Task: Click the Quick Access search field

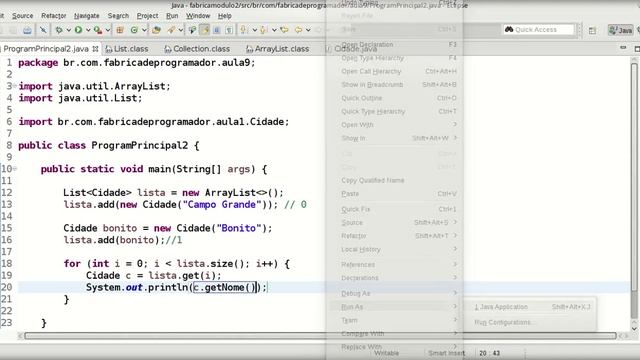Action: tap(539, 30)
